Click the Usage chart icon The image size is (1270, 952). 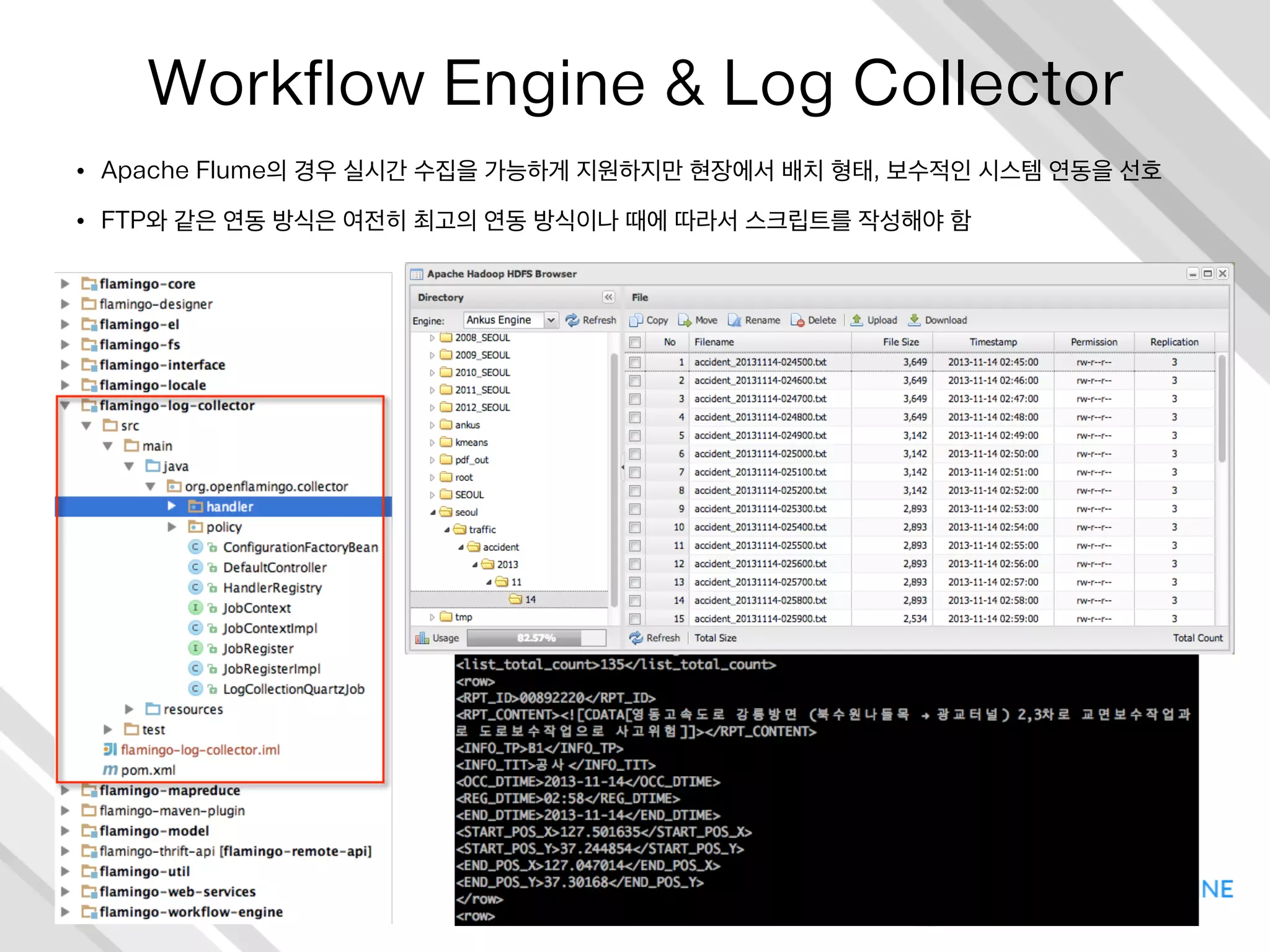click(x=422, y=638)
